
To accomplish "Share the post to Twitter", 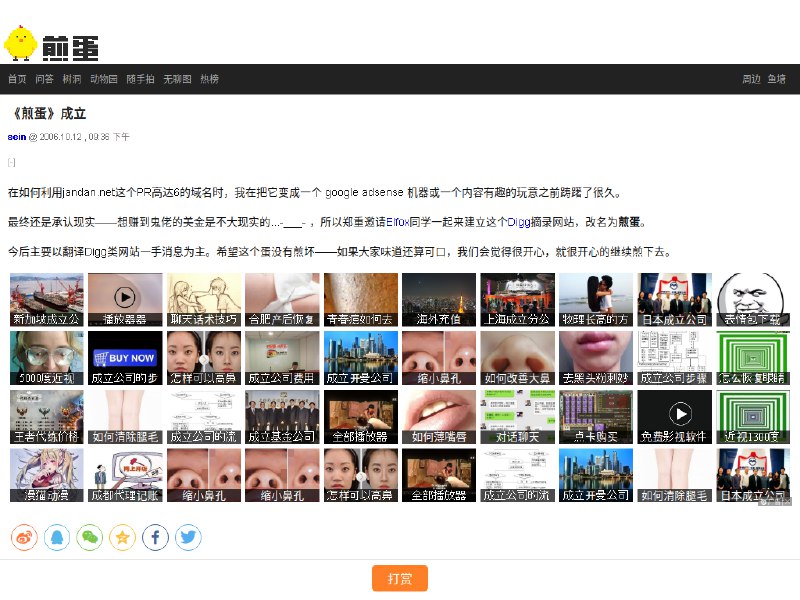I will point(188,537).
